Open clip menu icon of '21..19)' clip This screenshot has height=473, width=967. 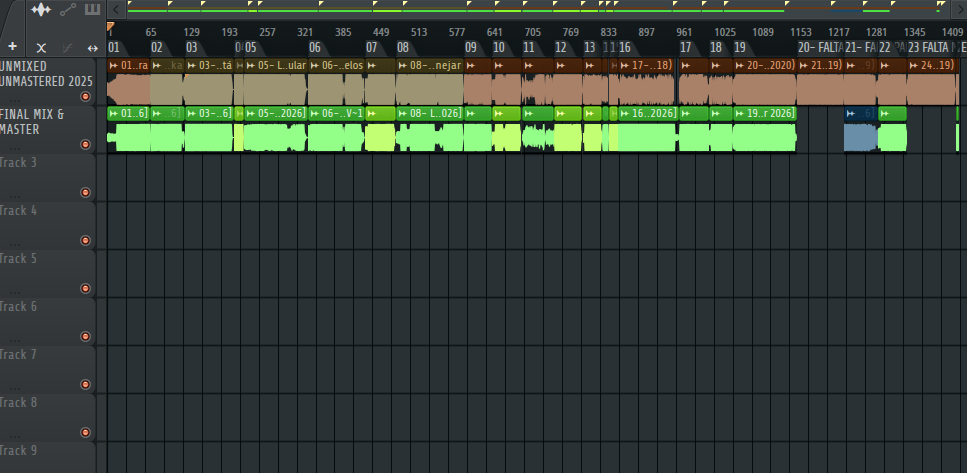(x=804, y=65)
